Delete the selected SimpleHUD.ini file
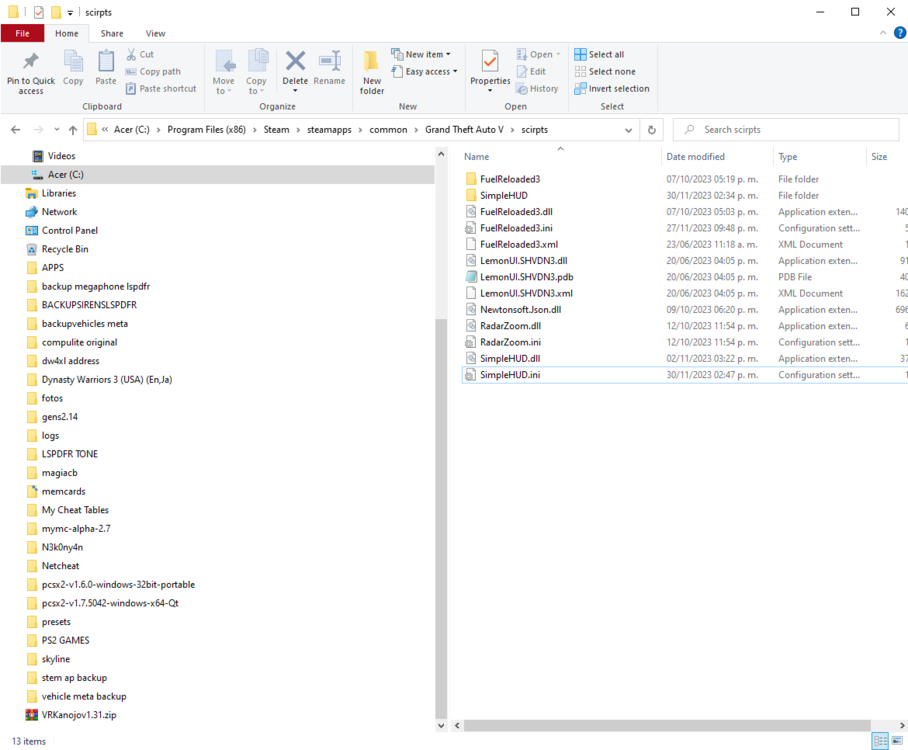This screenshot has width=908, height=750. click(x=295, y=70)
